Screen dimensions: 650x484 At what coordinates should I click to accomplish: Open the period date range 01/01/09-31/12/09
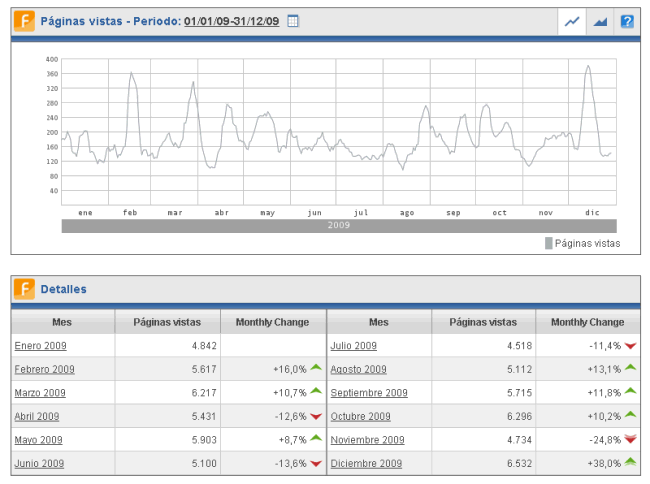tap(231, 21)
